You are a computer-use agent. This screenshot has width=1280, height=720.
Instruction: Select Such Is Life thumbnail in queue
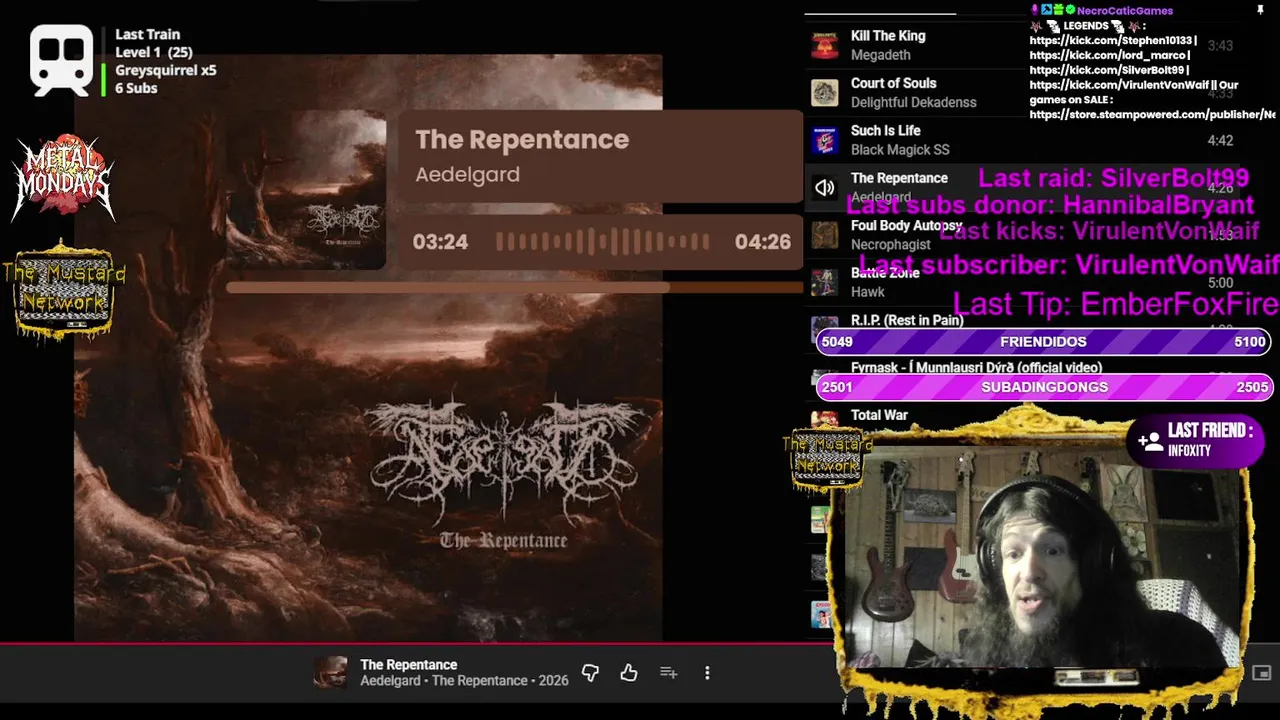coord(824,140)
